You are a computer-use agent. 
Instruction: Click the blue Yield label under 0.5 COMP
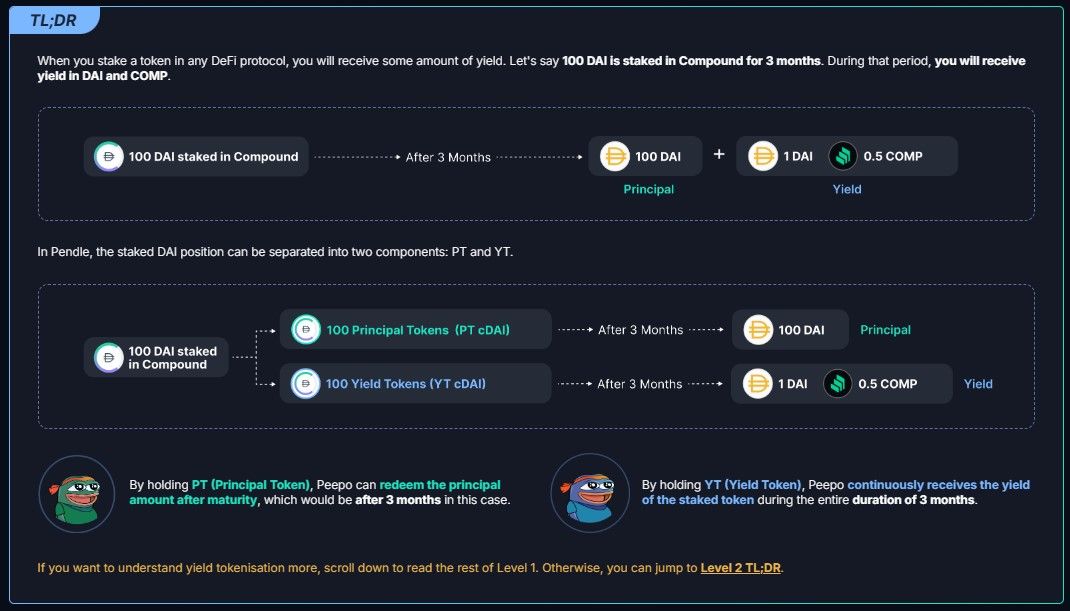(x=847, y=189)
